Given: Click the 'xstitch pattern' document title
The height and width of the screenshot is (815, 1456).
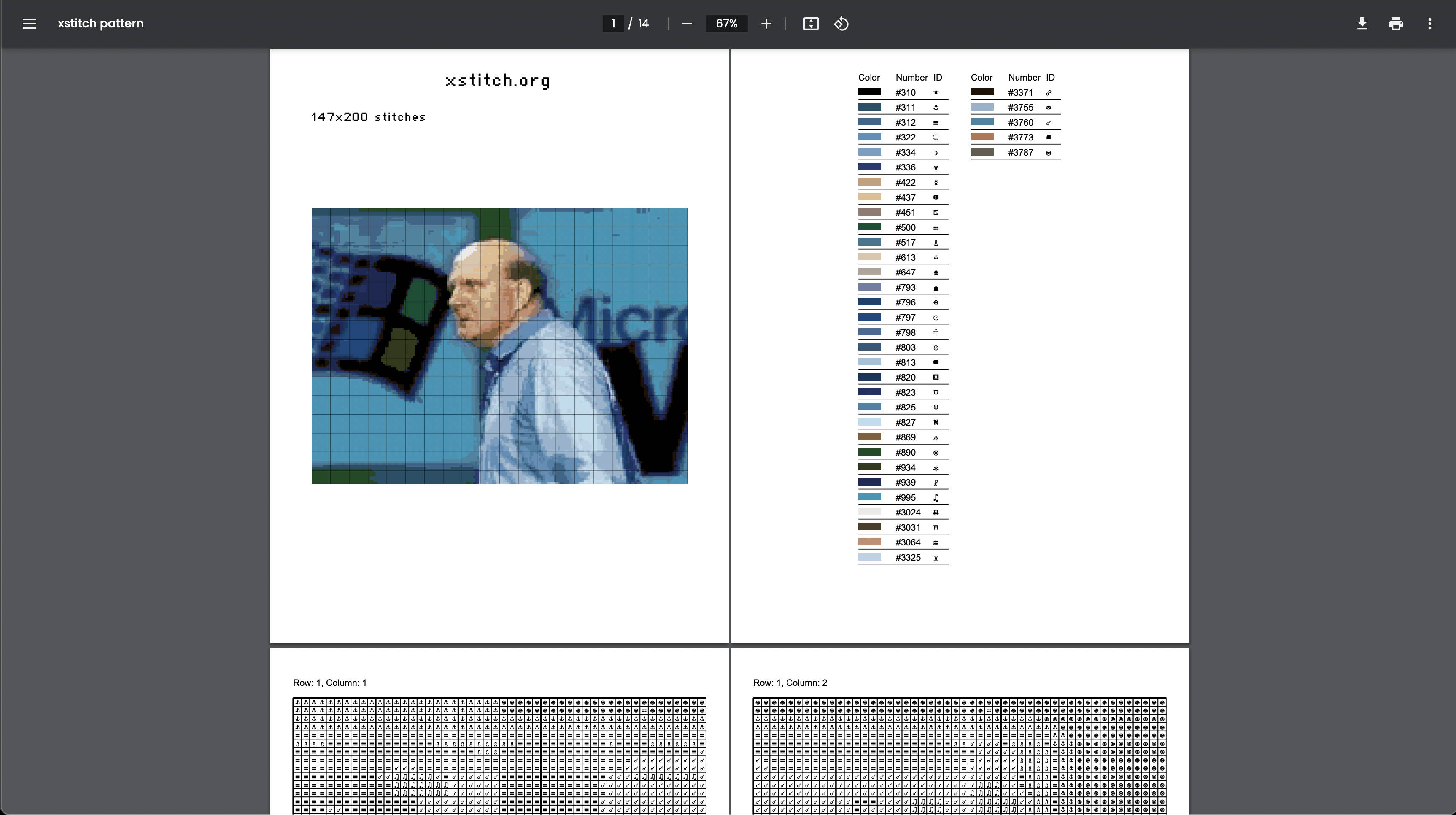Looking at the screenshot, I should coord(101,23).
